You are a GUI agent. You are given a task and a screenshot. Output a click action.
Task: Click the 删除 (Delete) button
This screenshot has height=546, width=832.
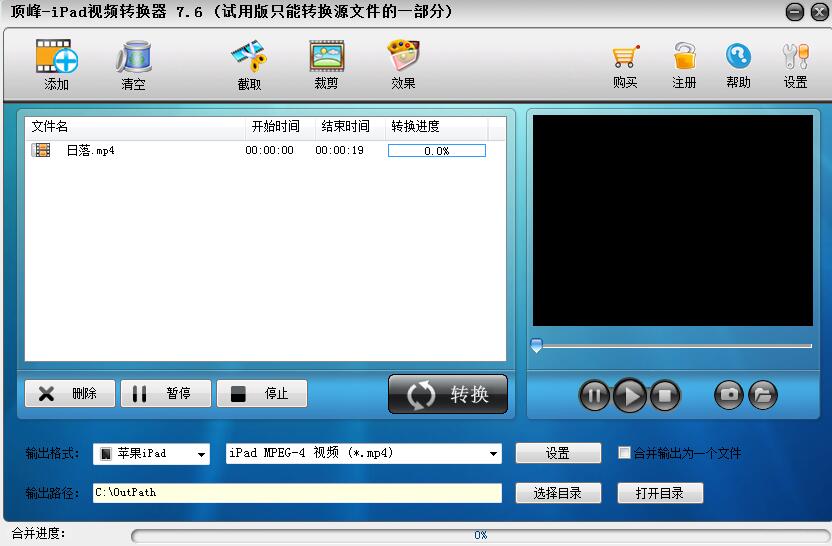pyautogui.click(x=70, y=393)
